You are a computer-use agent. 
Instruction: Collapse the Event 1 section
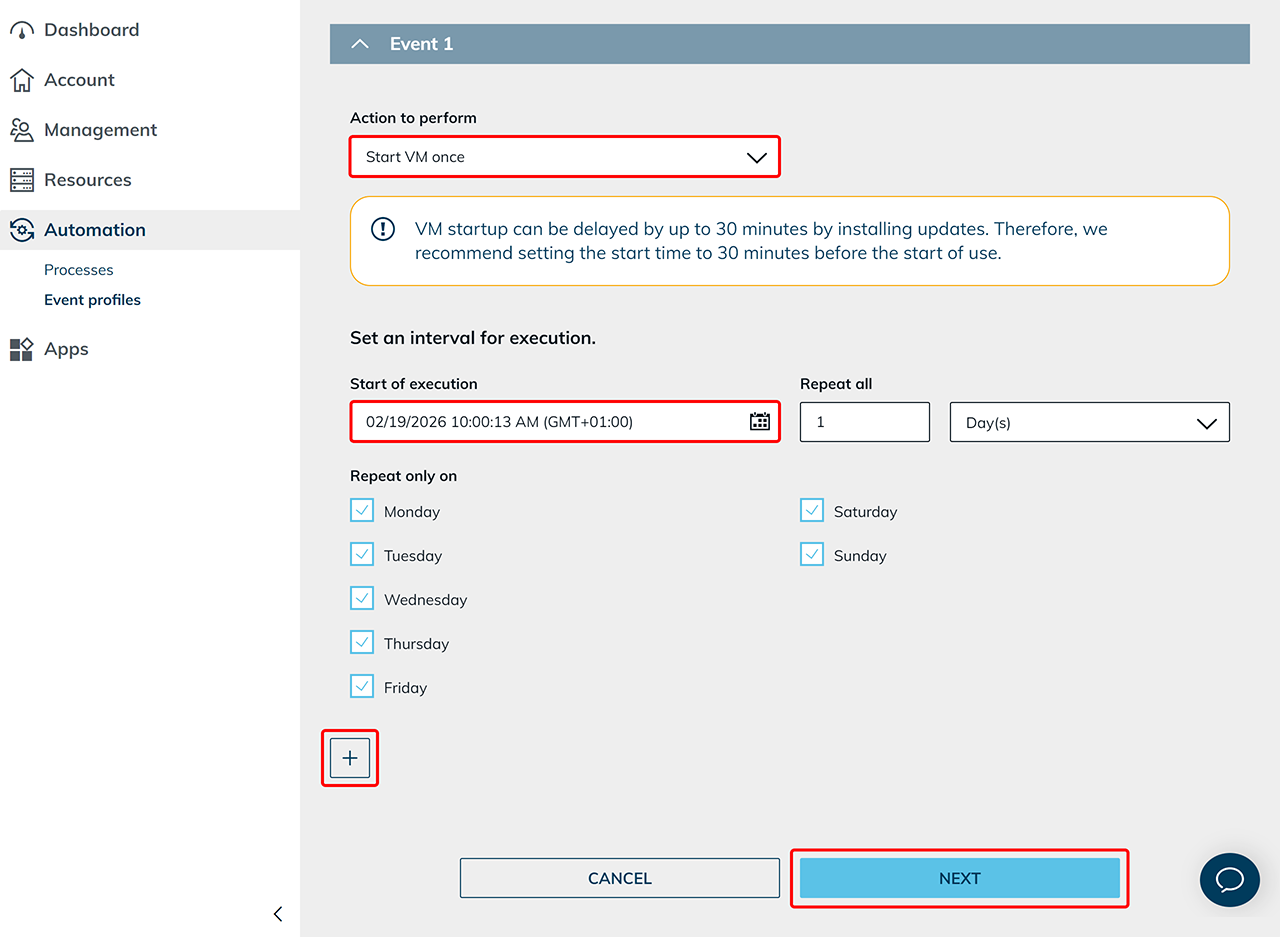(x=361, y=44)
